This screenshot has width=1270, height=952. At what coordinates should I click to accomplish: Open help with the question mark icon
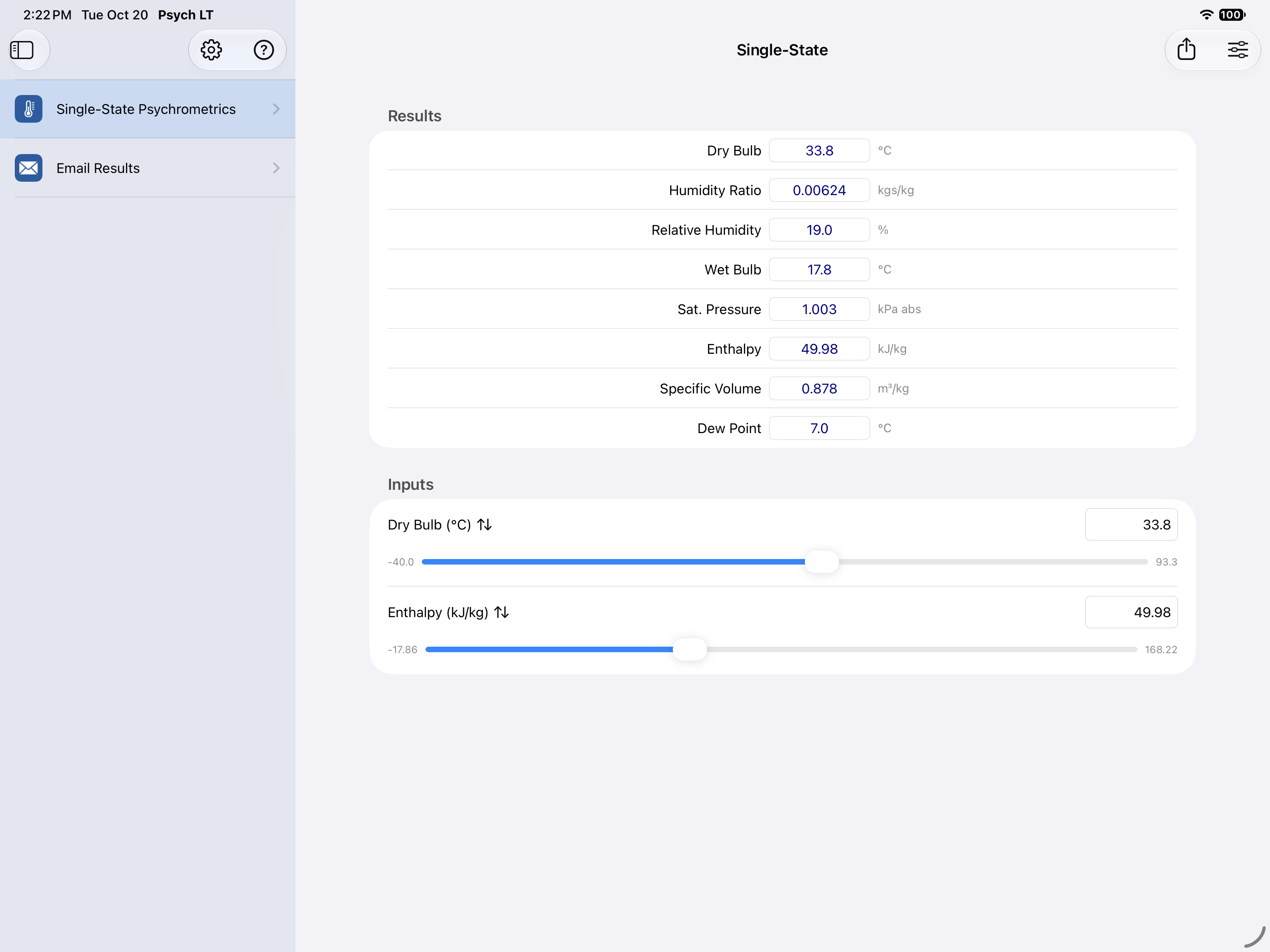tap(264, 50)
